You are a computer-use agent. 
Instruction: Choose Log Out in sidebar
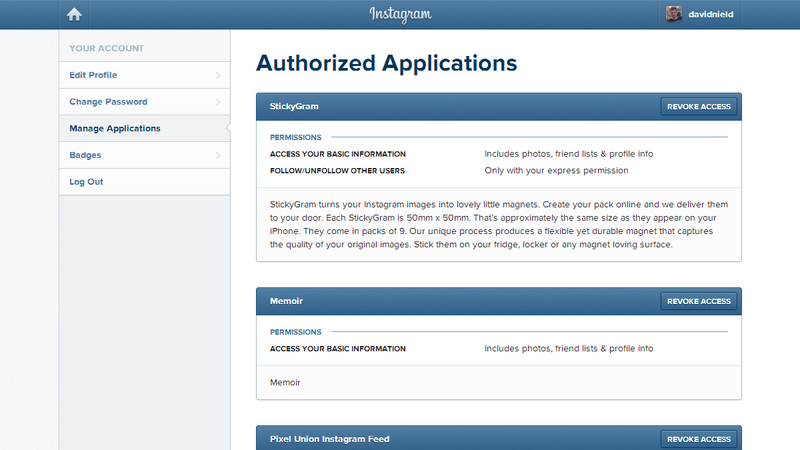[144, 182]
